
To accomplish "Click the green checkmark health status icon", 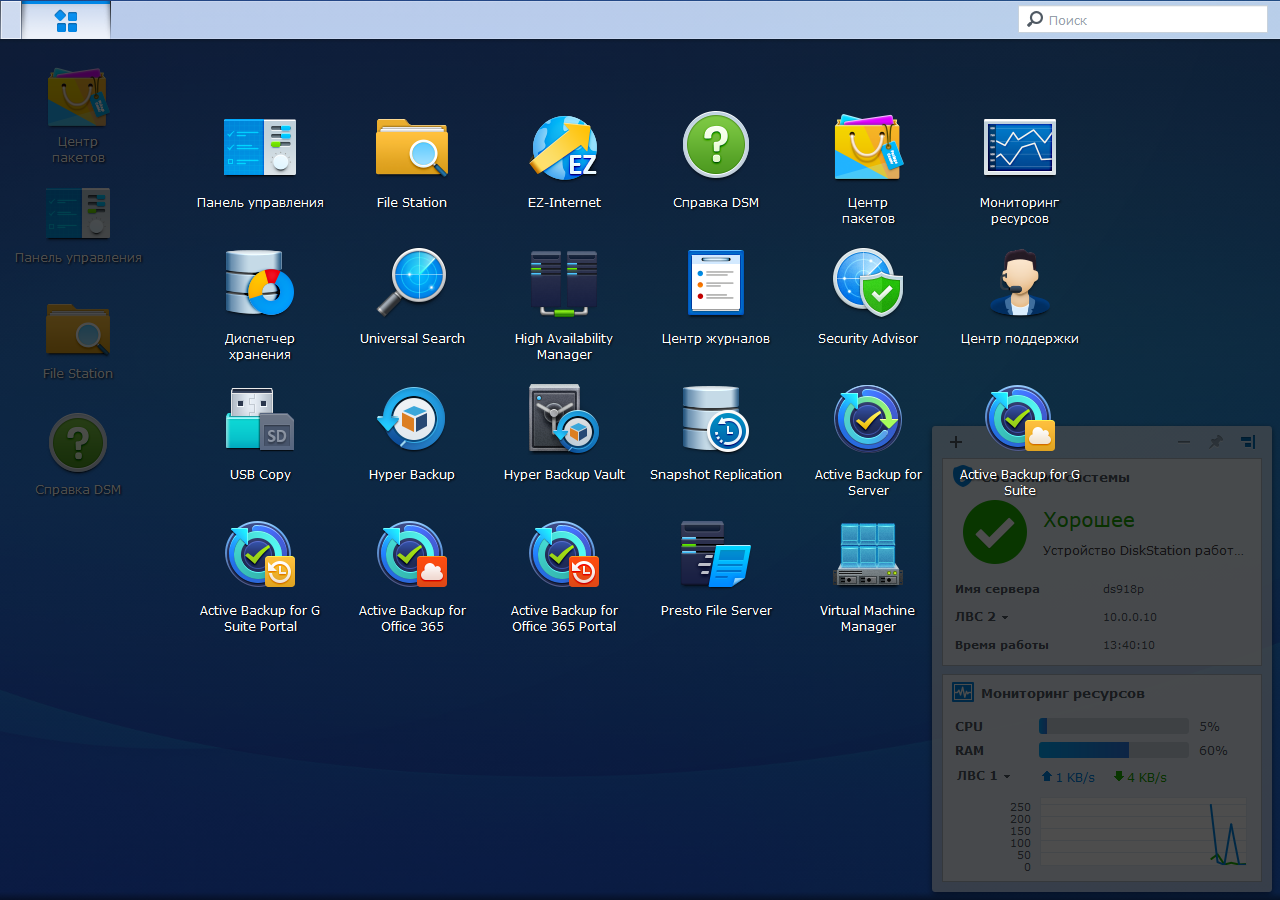I will [995, 533].
